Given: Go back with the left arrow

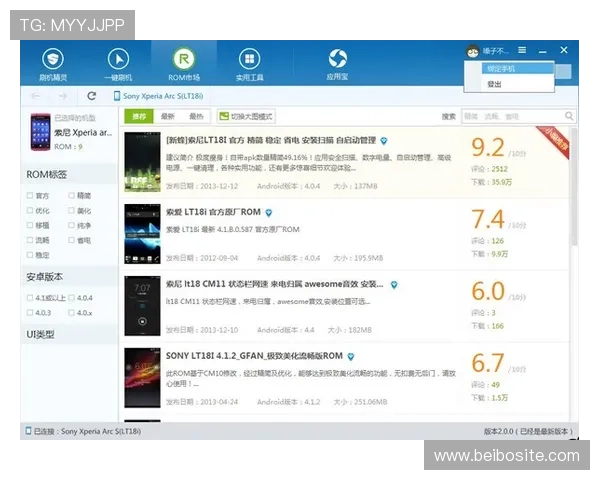Looking at the screenshot, I should coord(36,96).
